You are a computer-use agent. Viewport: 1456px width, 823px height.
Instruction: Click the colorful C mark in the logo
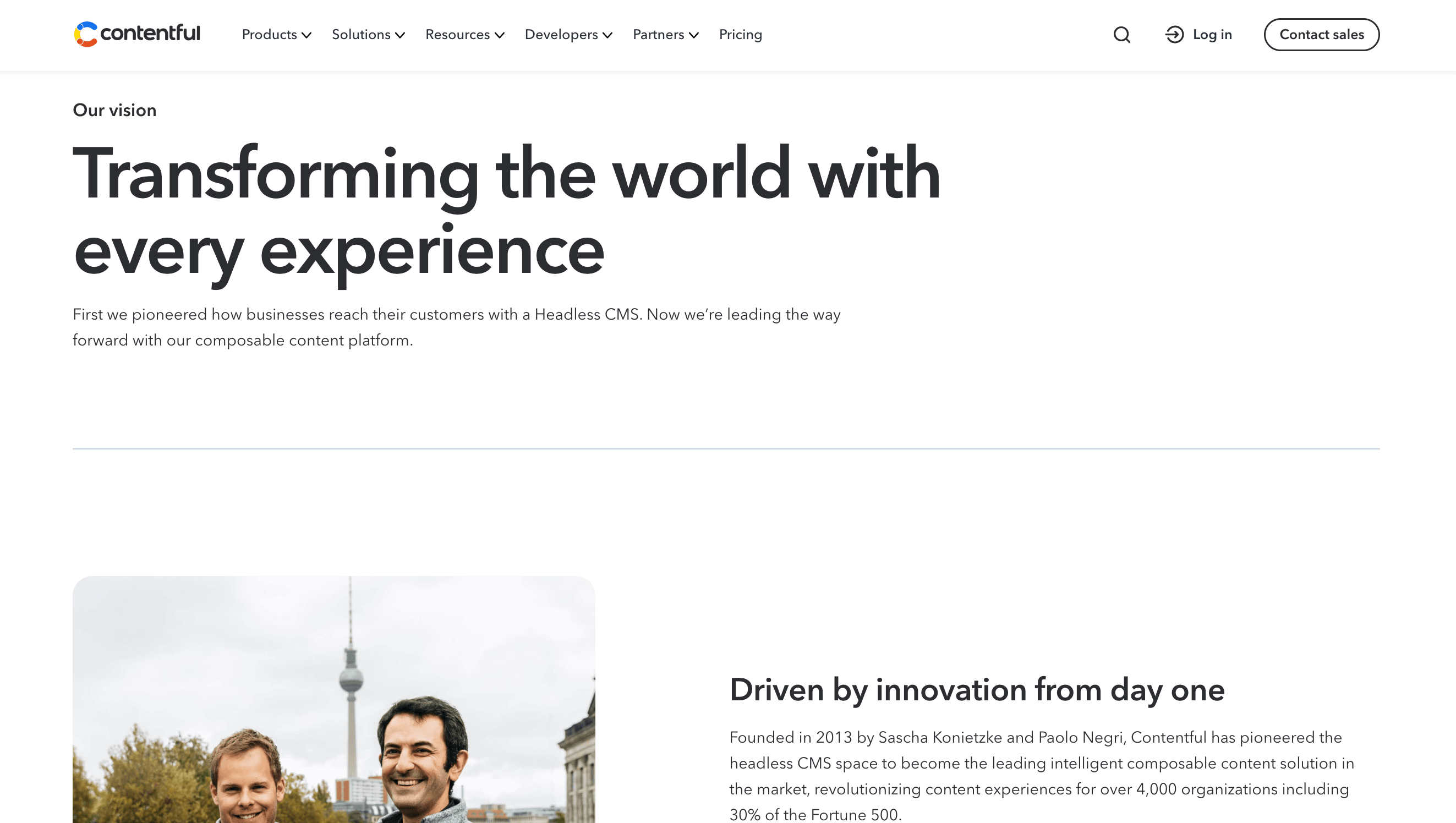(x=85, y=35)
